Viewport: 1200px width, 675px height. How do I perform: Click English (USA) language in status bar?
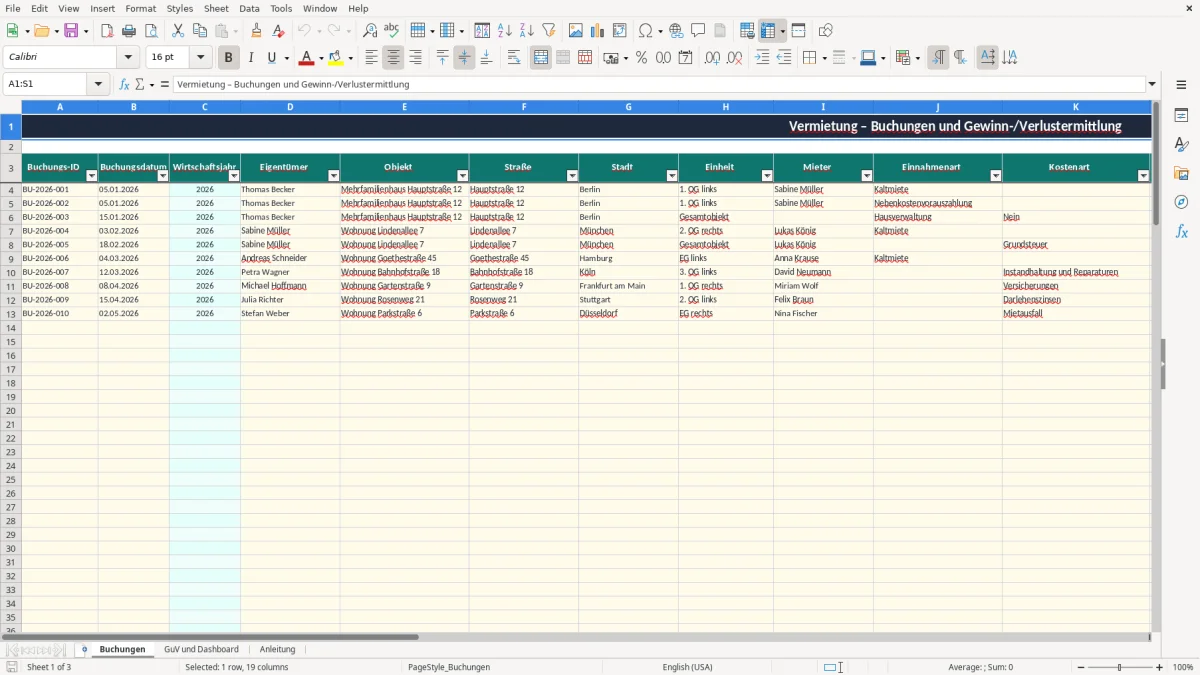click(x=687, y=667)
